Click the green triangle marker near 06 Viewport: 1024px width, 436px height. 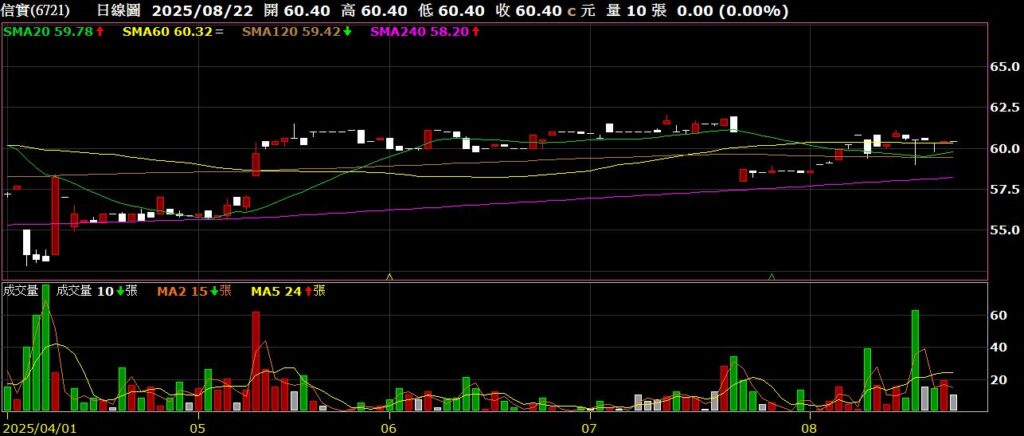pos(389,275)
